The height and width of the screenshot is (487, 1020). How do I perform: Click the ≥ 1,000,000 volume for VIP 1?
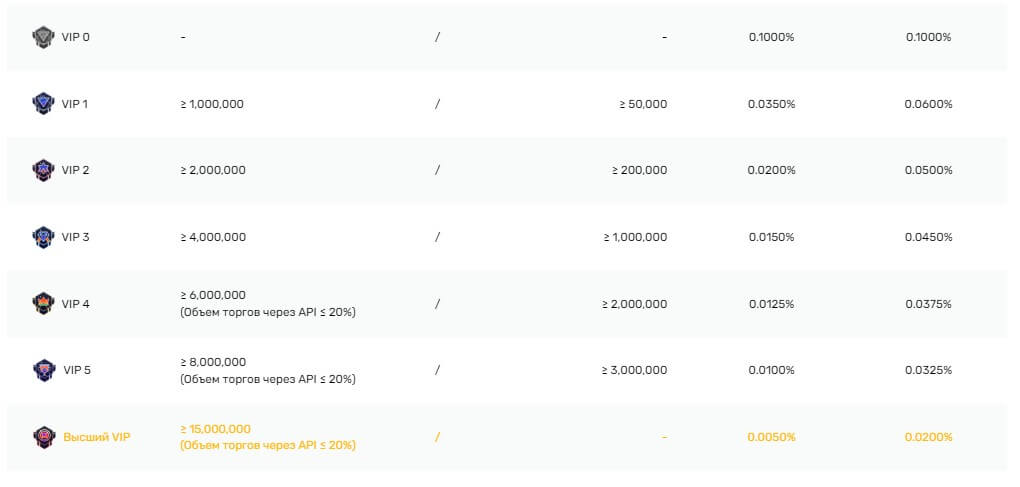tap(212, 104)
